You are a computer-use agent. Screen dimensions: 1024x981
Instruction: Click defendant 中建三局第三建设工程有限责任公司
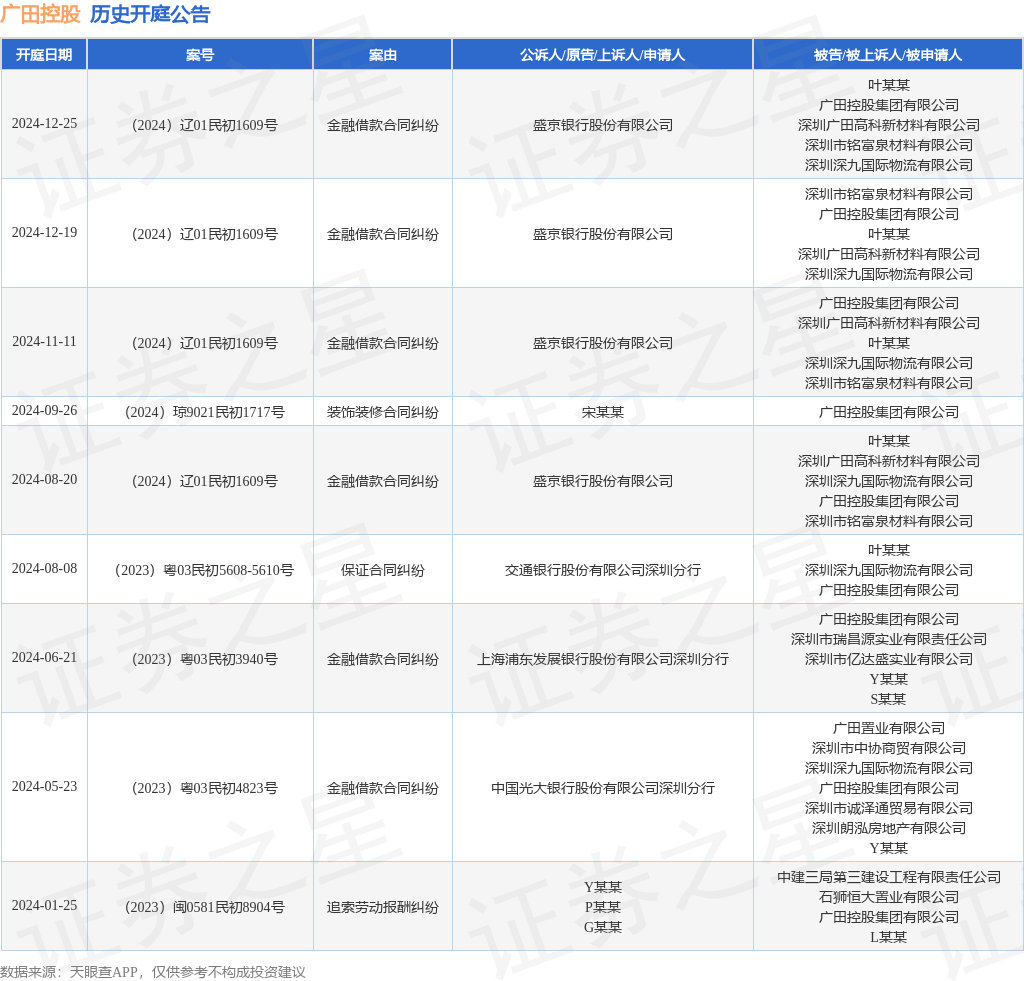coord(889,877)
